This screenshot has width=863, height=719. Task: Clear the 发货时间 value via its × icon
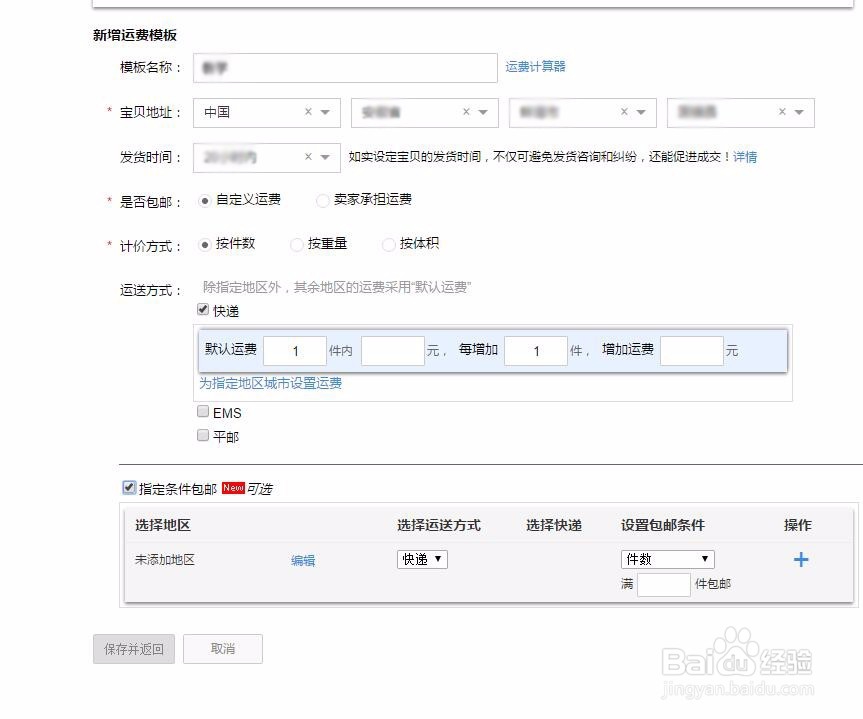tap(307, 158)
